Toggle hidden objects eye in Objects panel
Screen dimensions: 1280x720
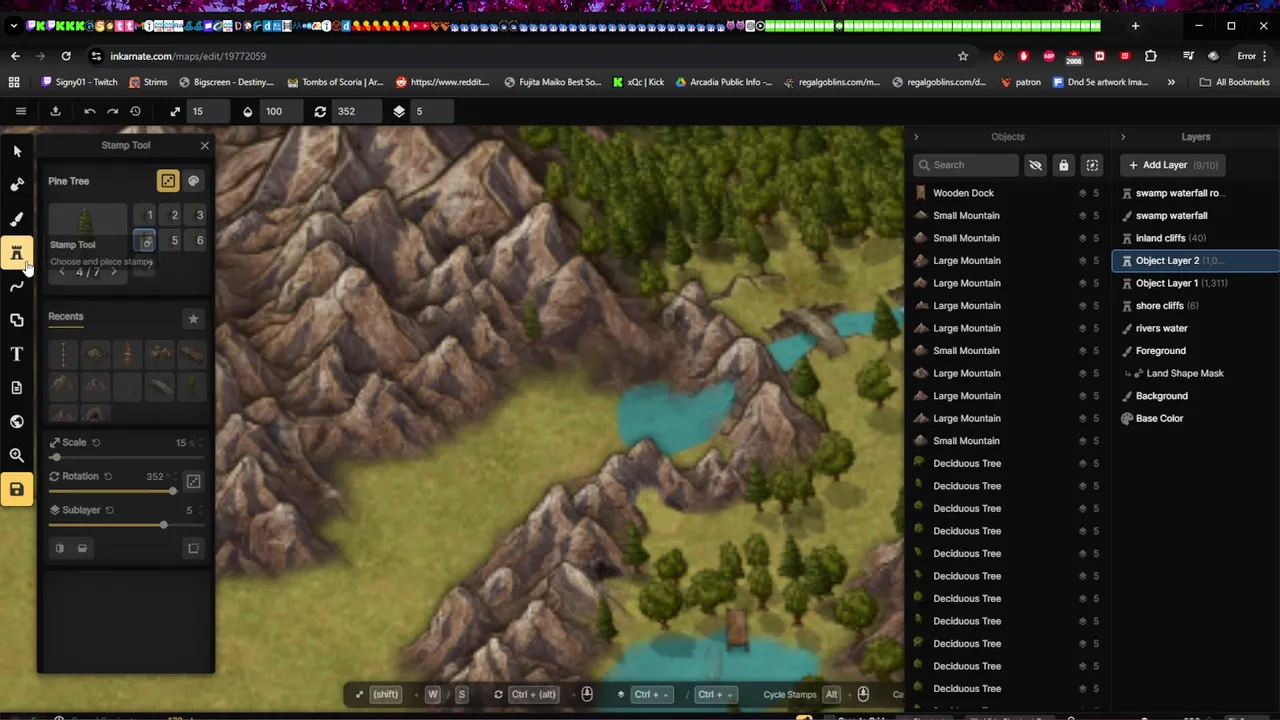(1035, 165)
